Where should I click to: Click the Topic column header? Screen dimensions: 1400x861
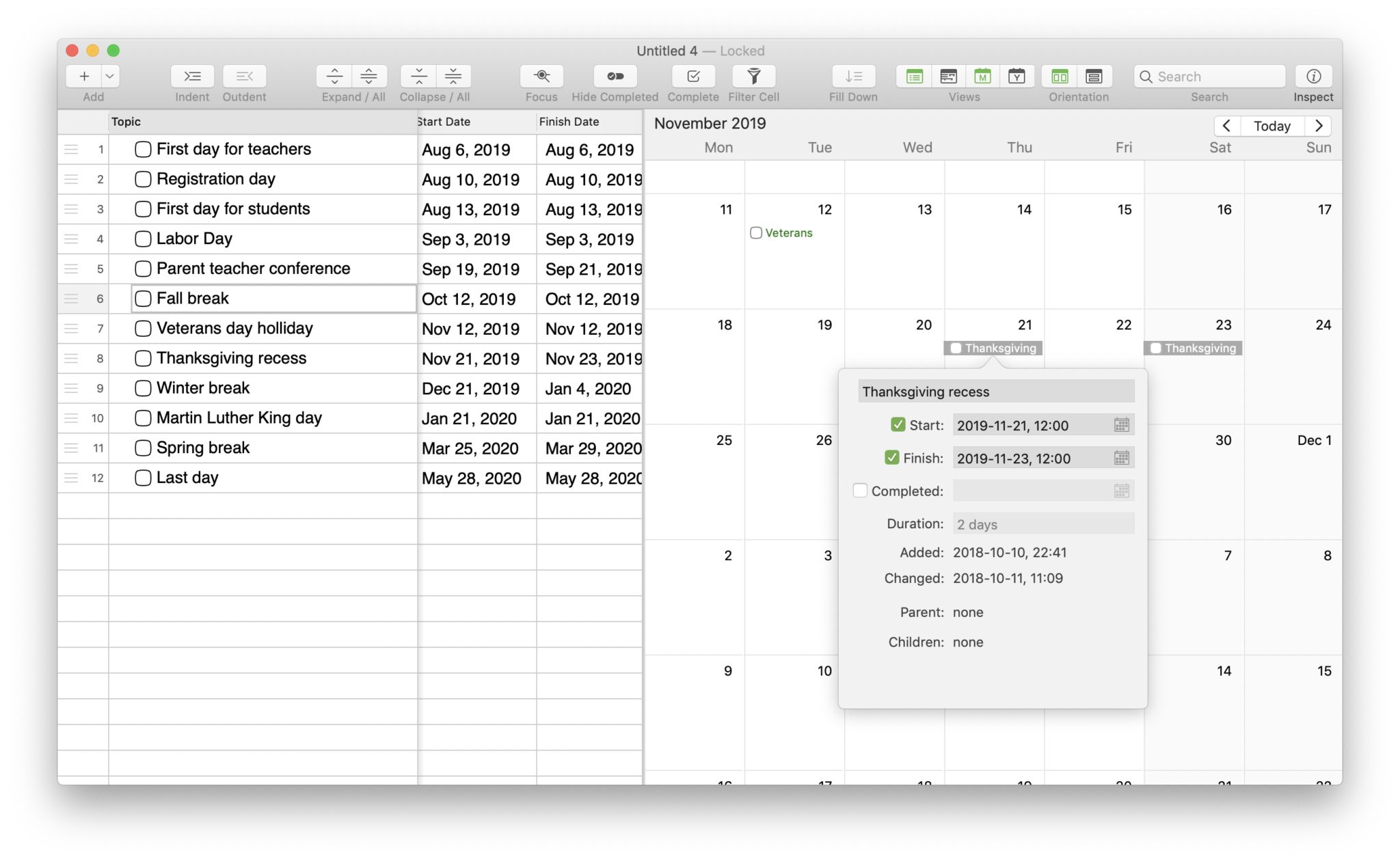(262, 122)
